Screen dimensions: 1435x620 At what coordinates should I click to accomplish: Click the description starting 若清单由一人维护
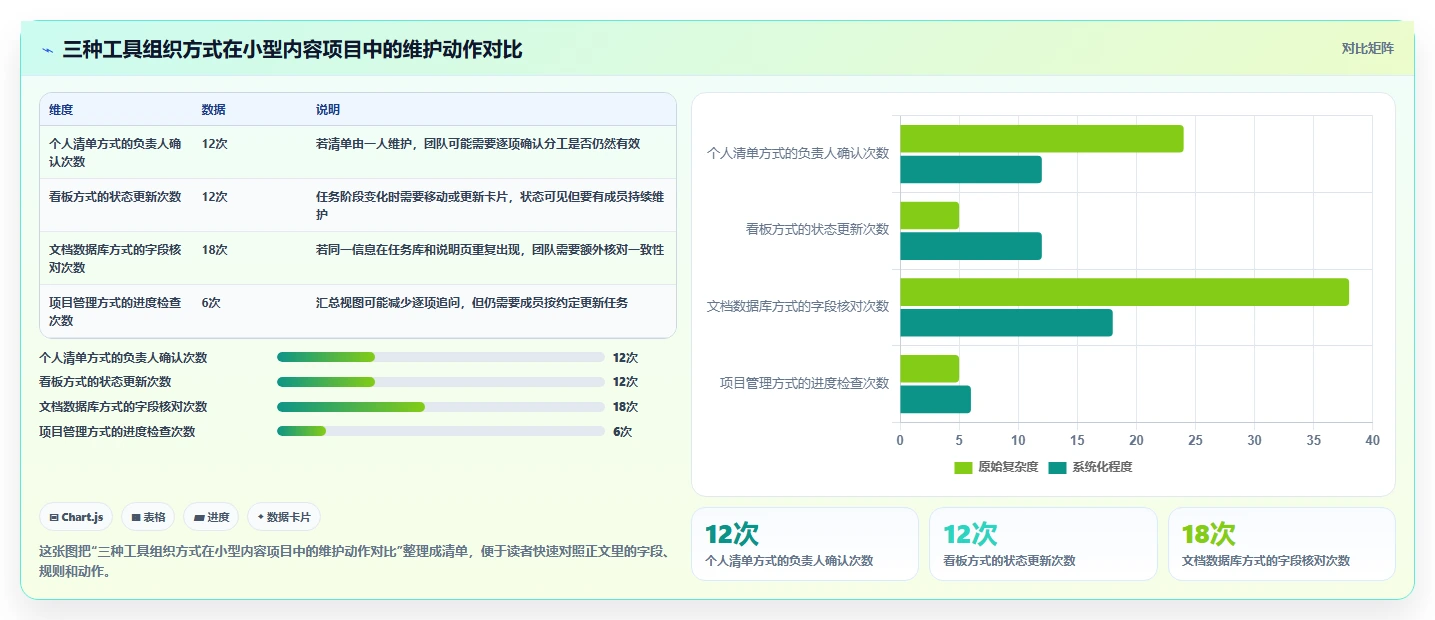click(x=478, y=144)
